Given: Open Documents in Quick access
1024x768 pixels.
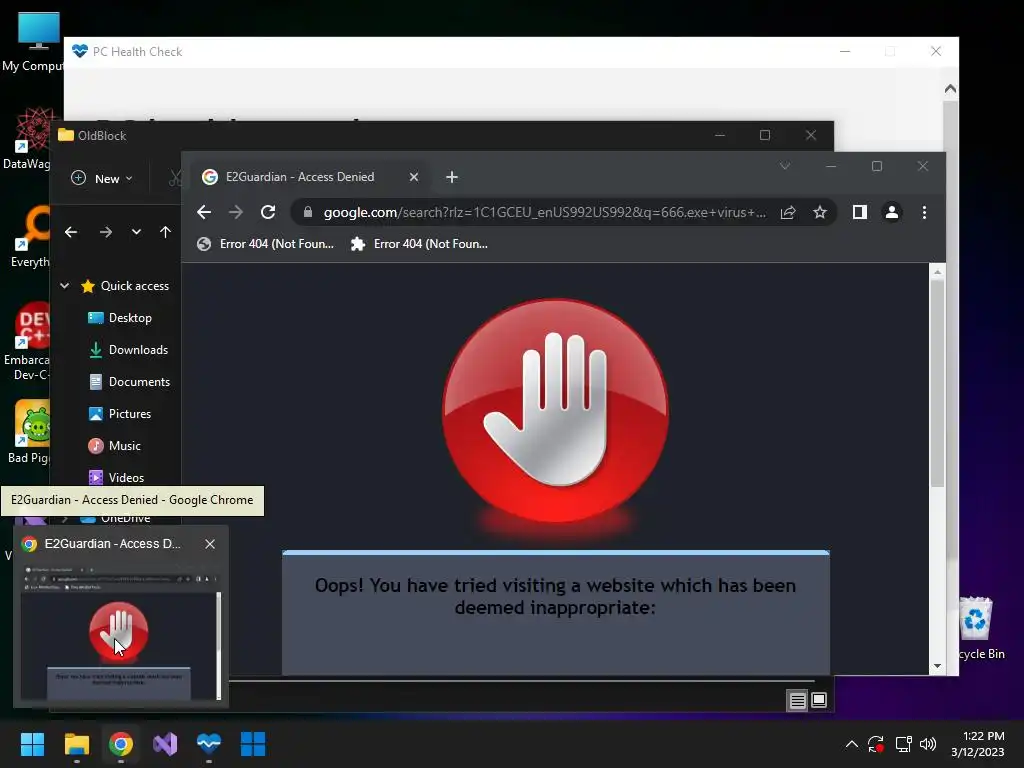Looking at the screenshot, I should coord(129,382).
